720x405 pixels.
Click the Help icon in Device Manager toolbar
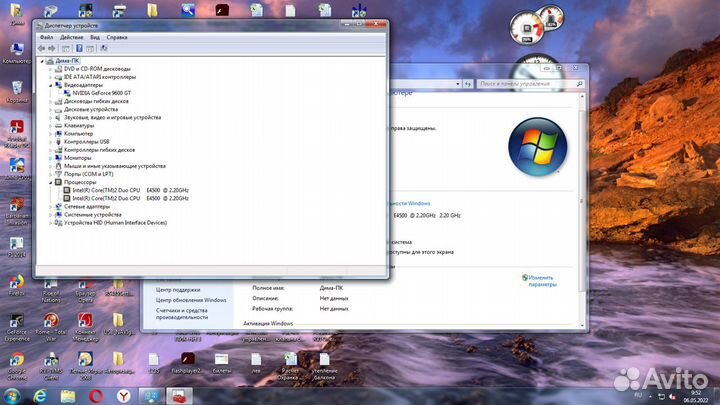coord(80,47)
